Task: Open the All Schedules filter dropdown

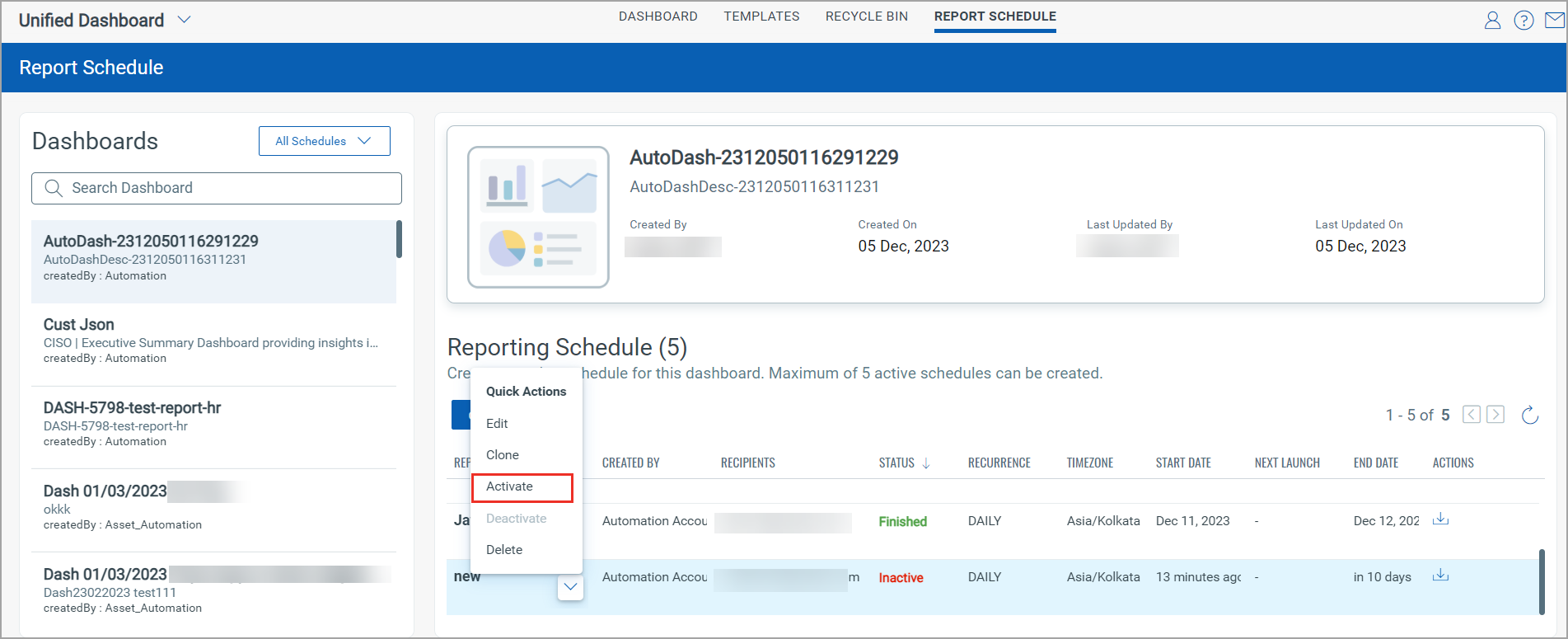Action: coord(325,141)
